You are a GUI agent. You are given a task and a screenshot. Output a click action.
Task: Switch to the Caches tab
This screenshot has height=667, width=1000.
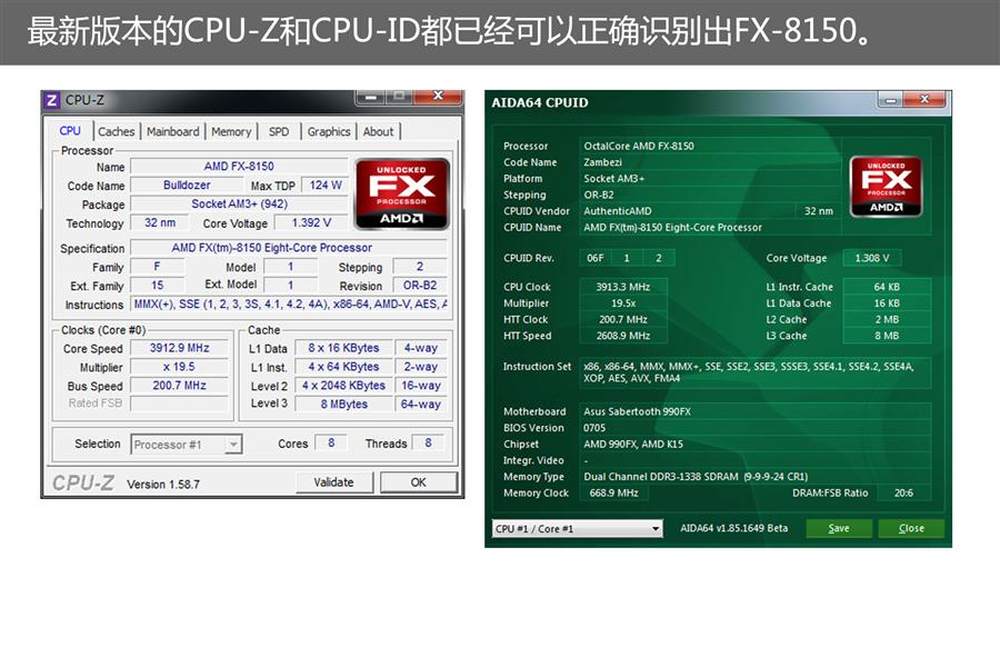click(x=116, y=132)
